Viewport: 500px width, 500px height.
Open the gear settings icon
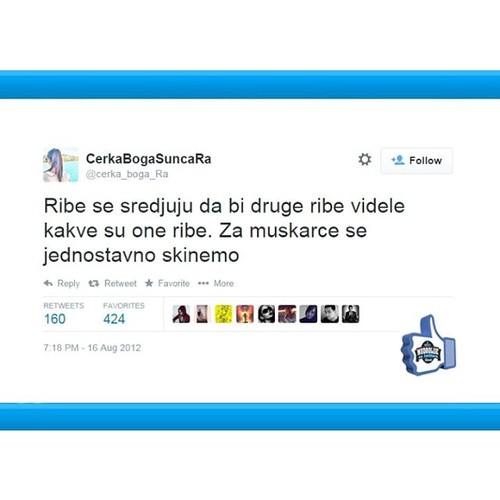pyautogui.click(x=365, y=159)
